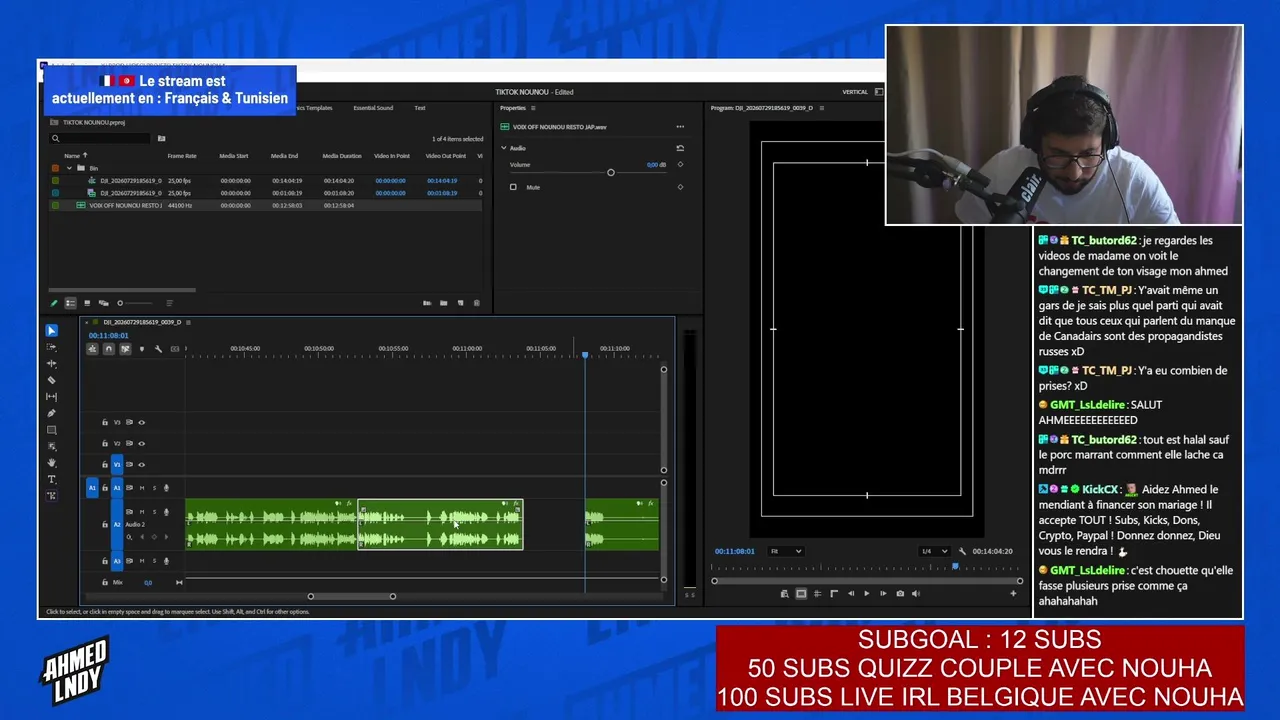
Task: Open the 1/4 playback resolution dropdown
Action: [x=934, y=551]
